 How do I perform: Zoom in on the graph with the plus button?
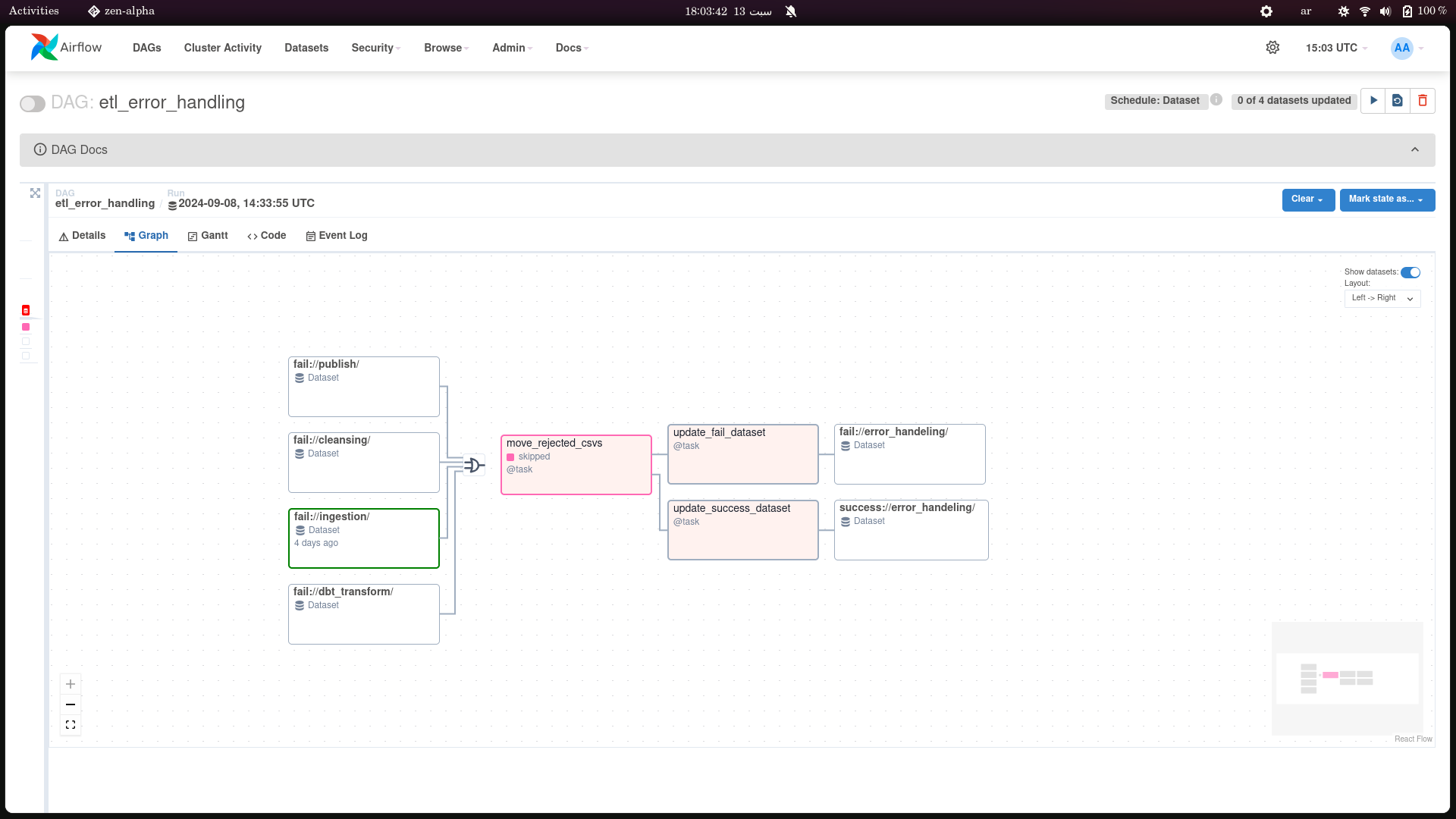tap(71, 684)
